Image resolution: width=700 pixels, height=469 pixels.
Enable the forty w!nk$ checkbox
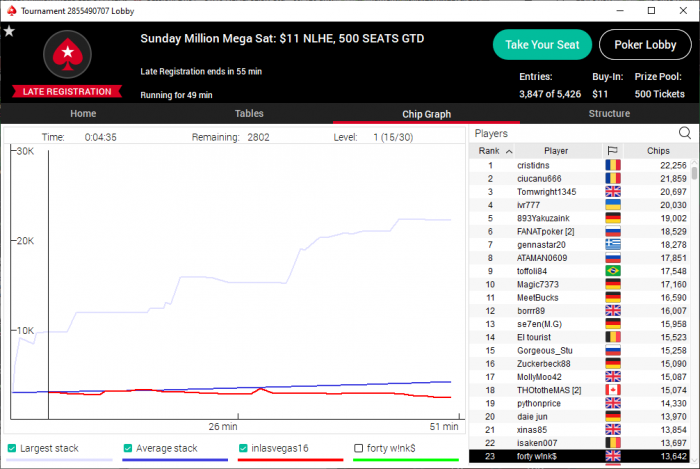(358, 448)
